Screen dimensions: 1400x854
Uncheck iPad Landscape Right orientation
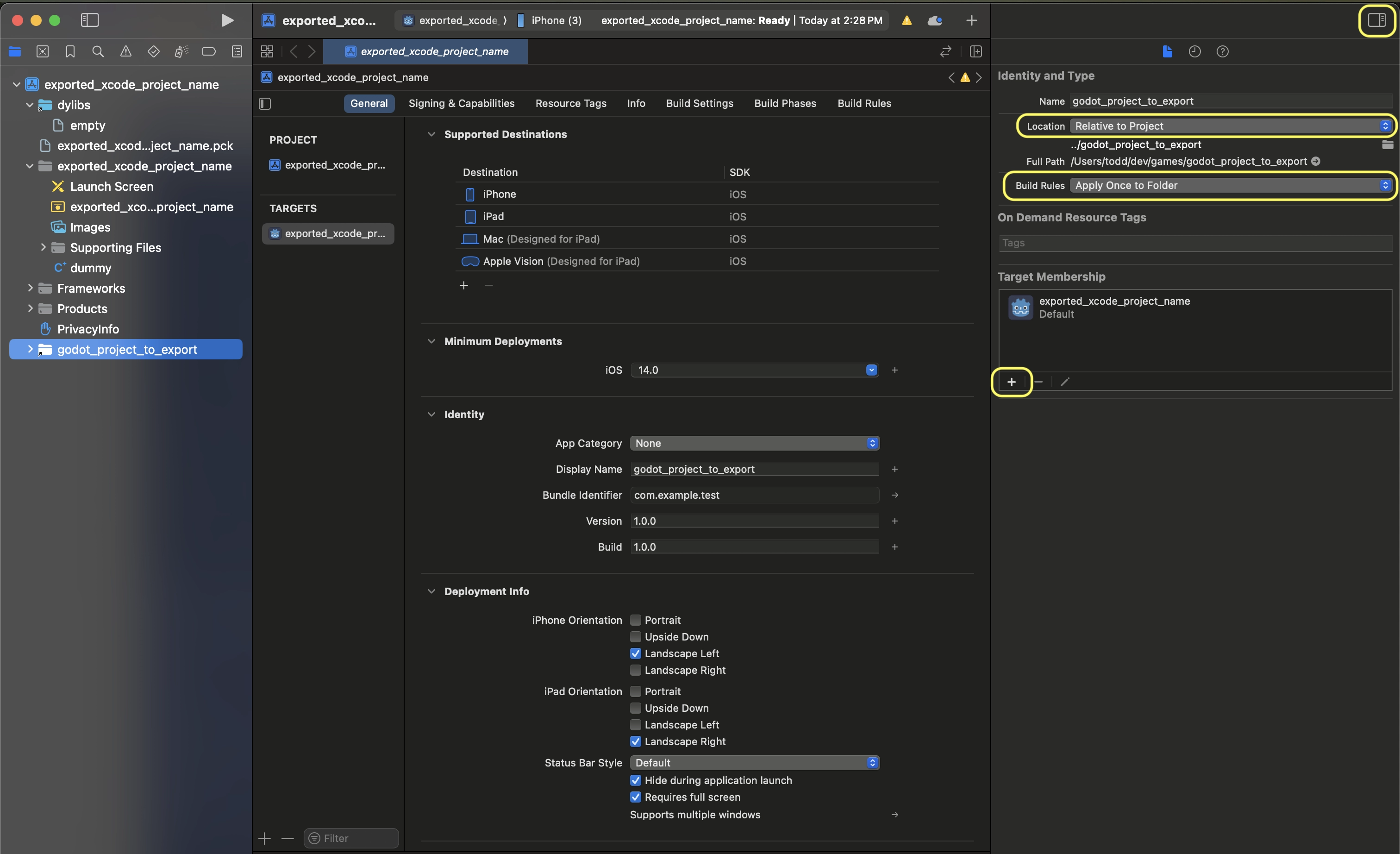(635, 741)
